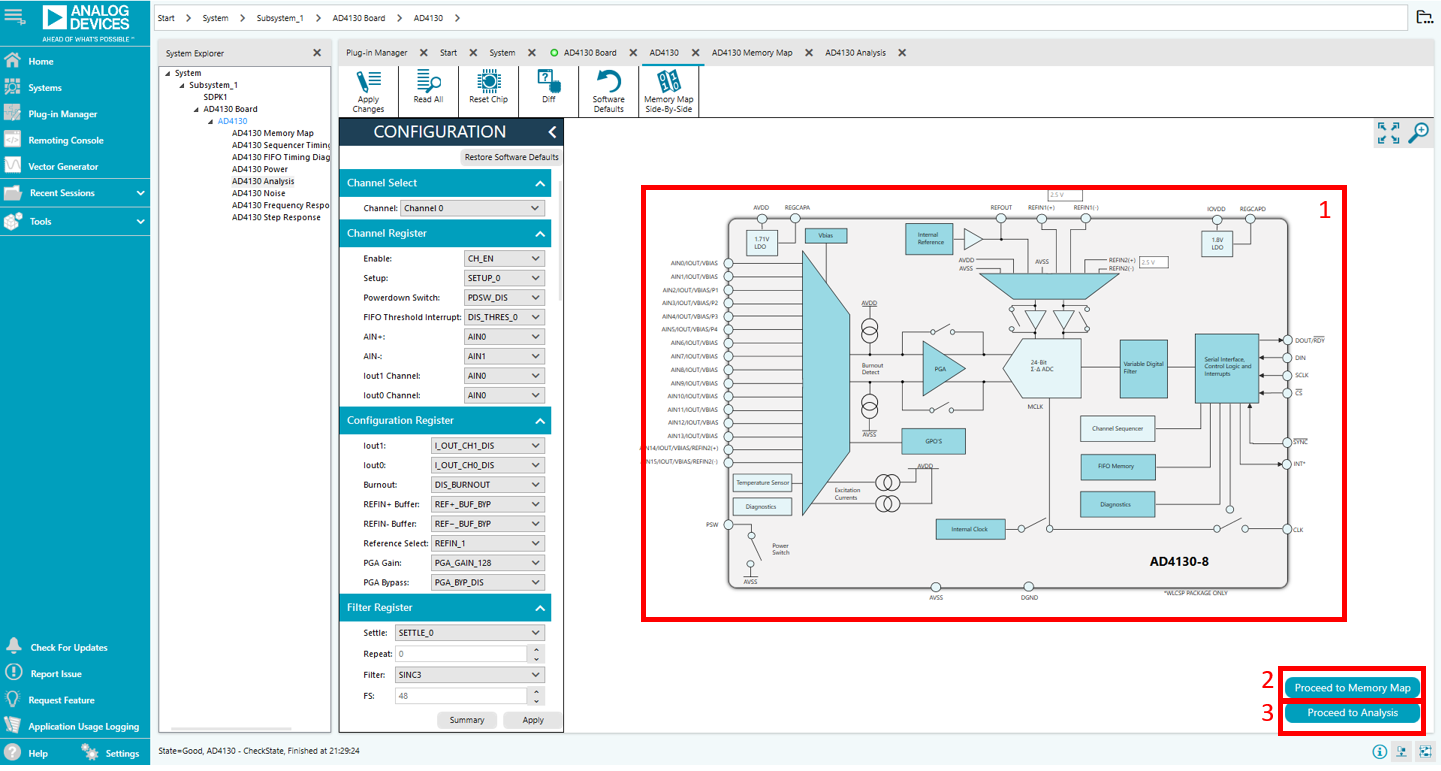Click Restore Software Defaults button
This screenshot has height=771, width=1441.
[511, 157]
